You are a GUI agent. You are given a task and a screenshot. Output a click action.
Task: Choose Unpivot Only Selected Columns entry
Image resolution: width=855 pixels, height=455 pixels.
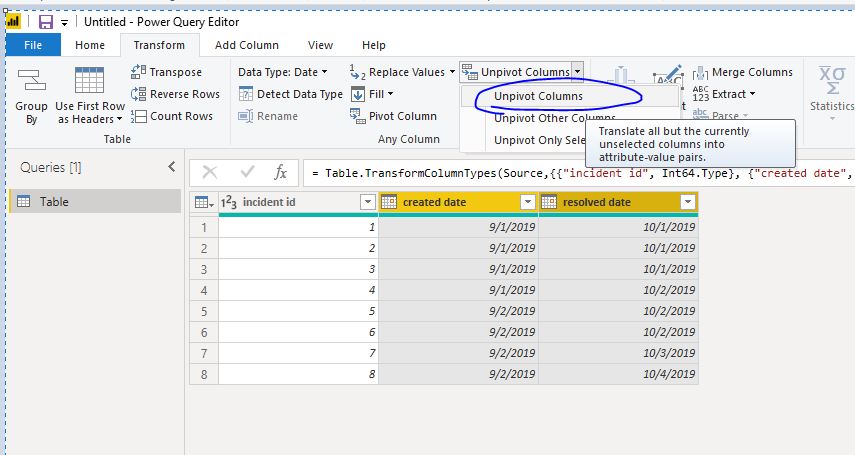tap(539, 140)
